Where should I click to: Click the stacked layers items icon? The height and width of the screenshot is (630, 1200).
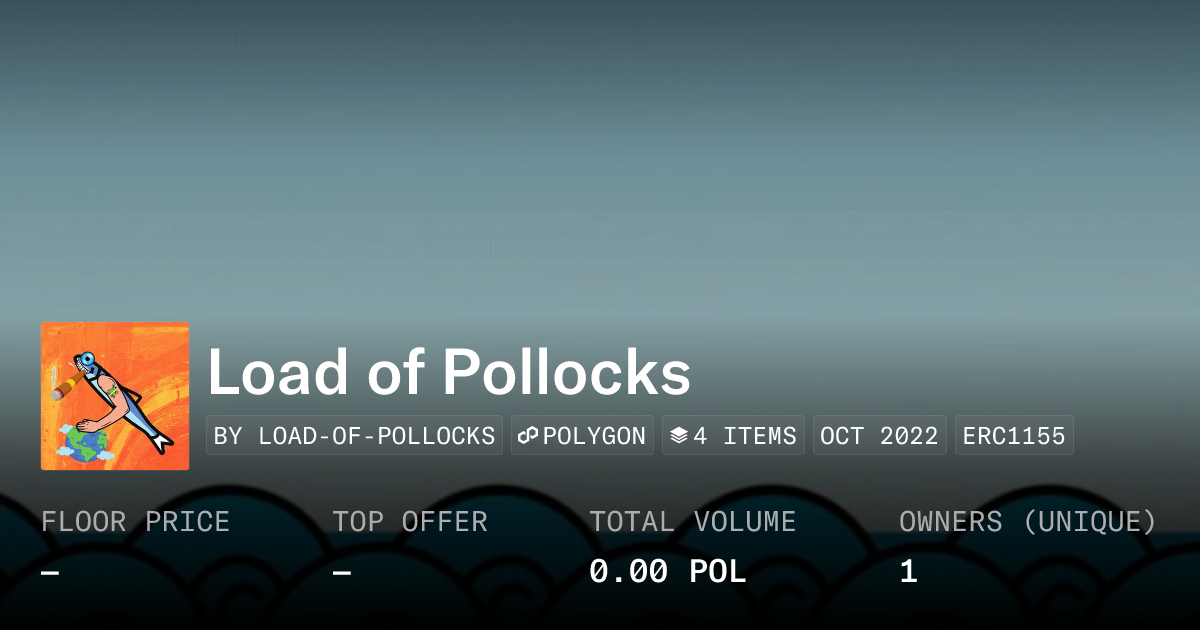679,436
